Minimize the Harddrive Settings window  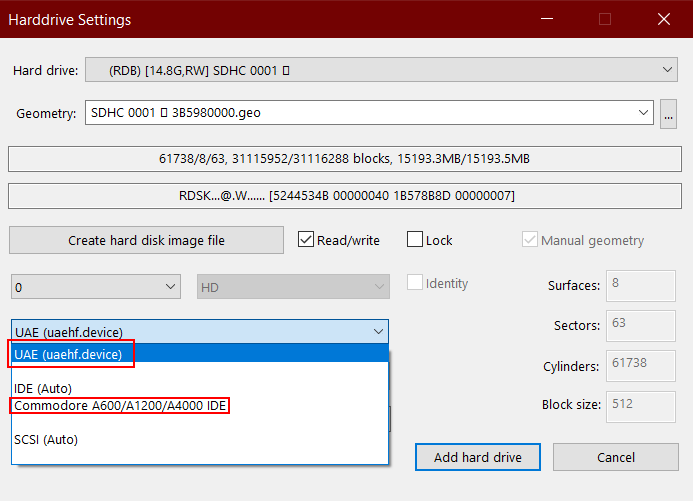click(546, 19)
